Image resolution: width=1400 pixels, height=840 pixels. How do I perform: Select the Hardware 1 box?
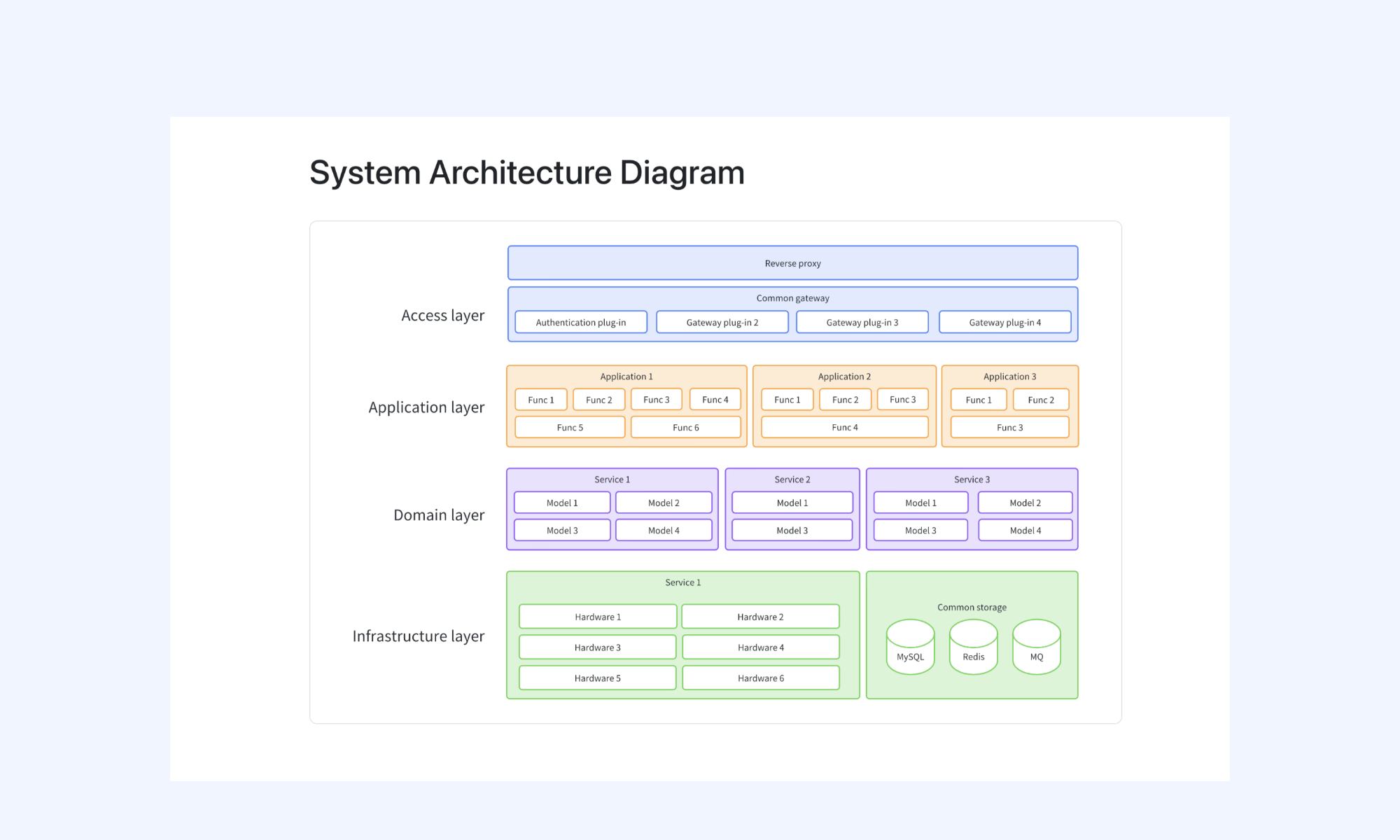pyautogui.click(x=598, y=617)
